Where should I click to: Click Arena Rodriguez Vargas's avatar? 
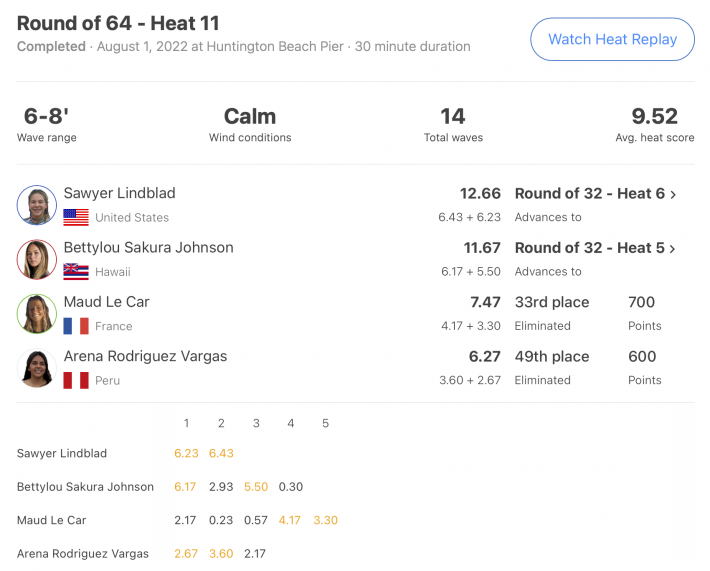tap(37, 368)
